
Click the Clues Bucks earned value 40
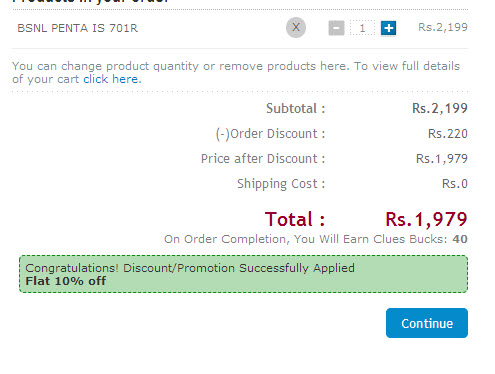tap(460, 239)
